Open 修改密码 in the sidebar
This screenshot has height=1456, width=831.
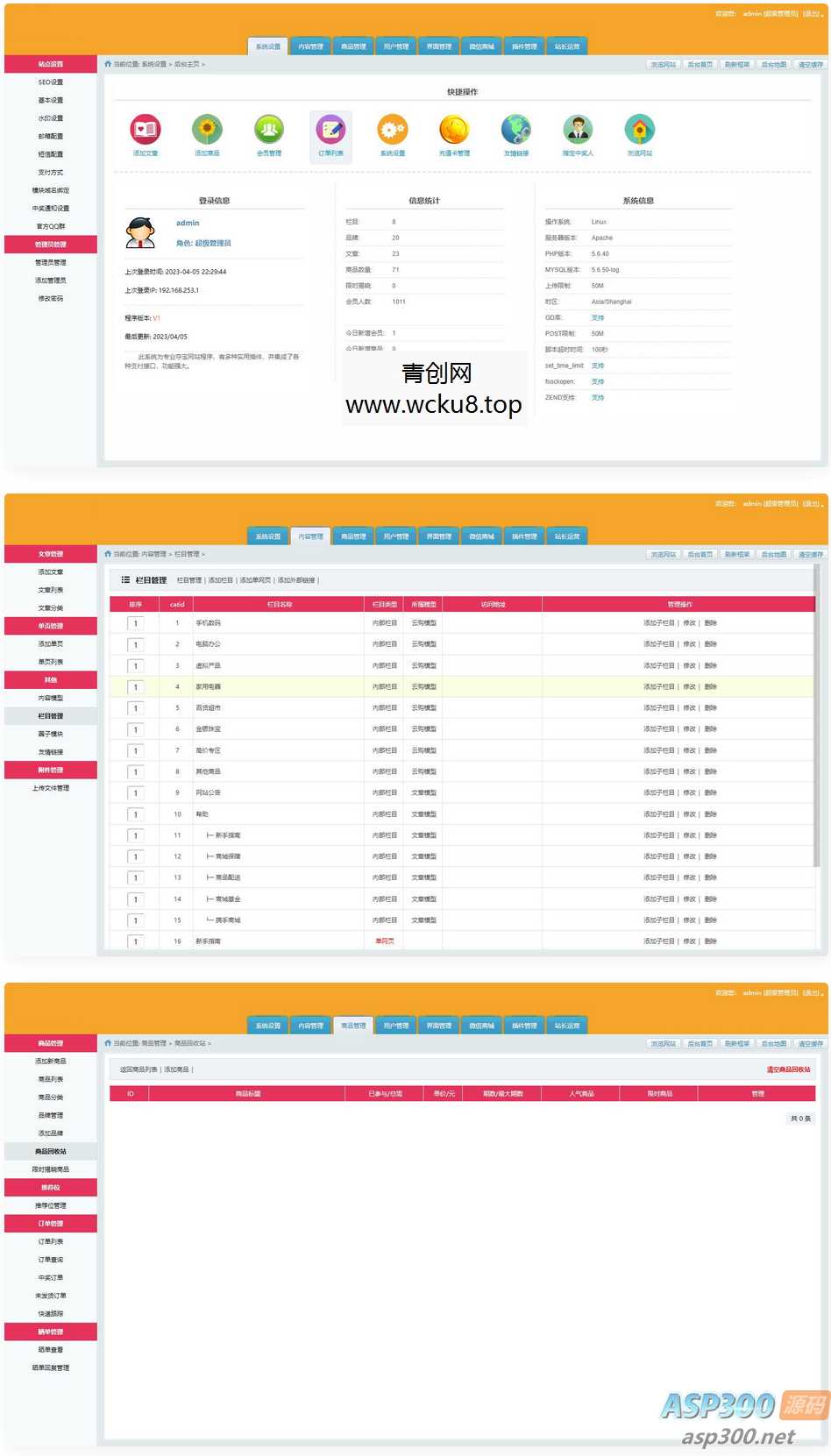tap(51, 298)
